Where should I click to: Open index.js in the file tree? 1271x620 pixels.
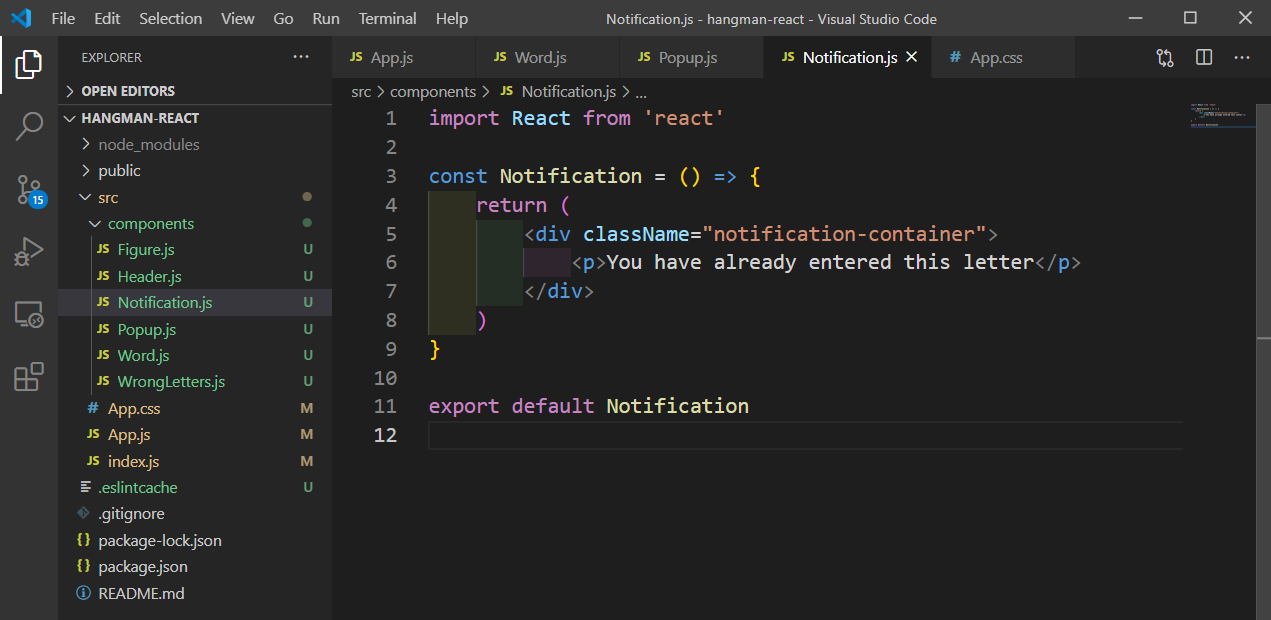tap(195, 461)
